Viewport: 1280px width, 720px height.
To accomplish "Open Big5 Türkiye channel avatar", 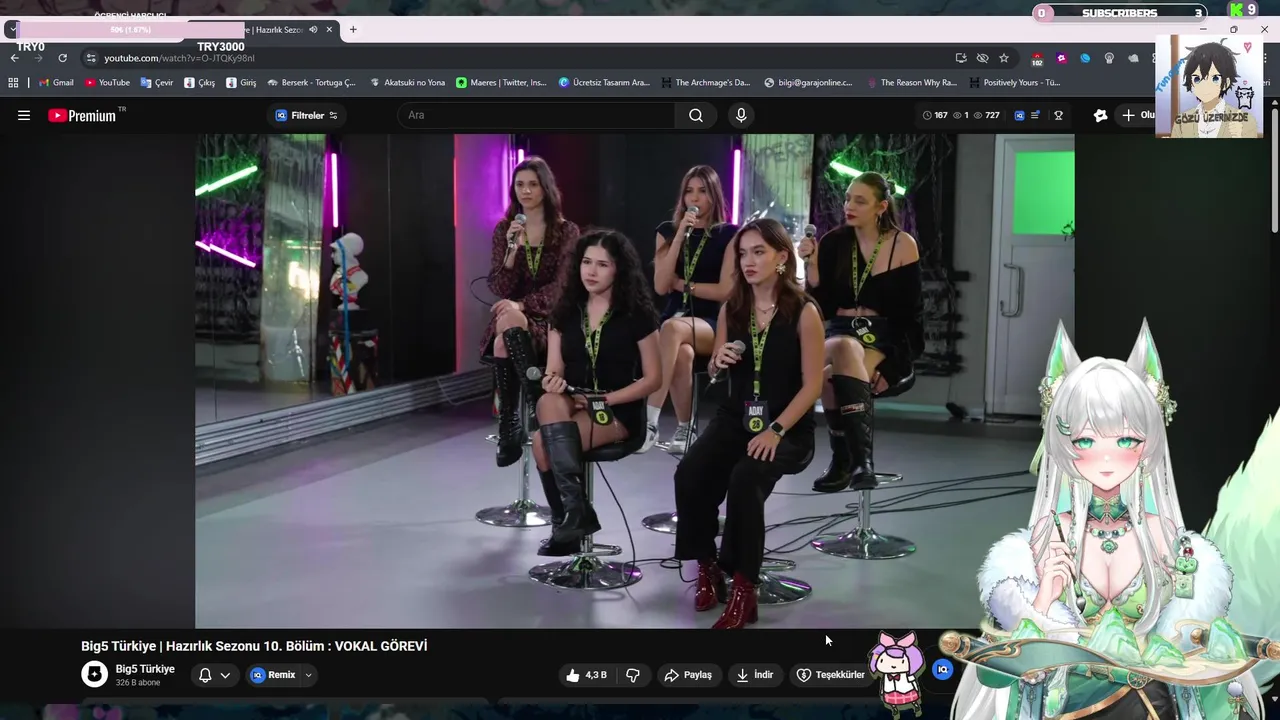I will 94,675.
